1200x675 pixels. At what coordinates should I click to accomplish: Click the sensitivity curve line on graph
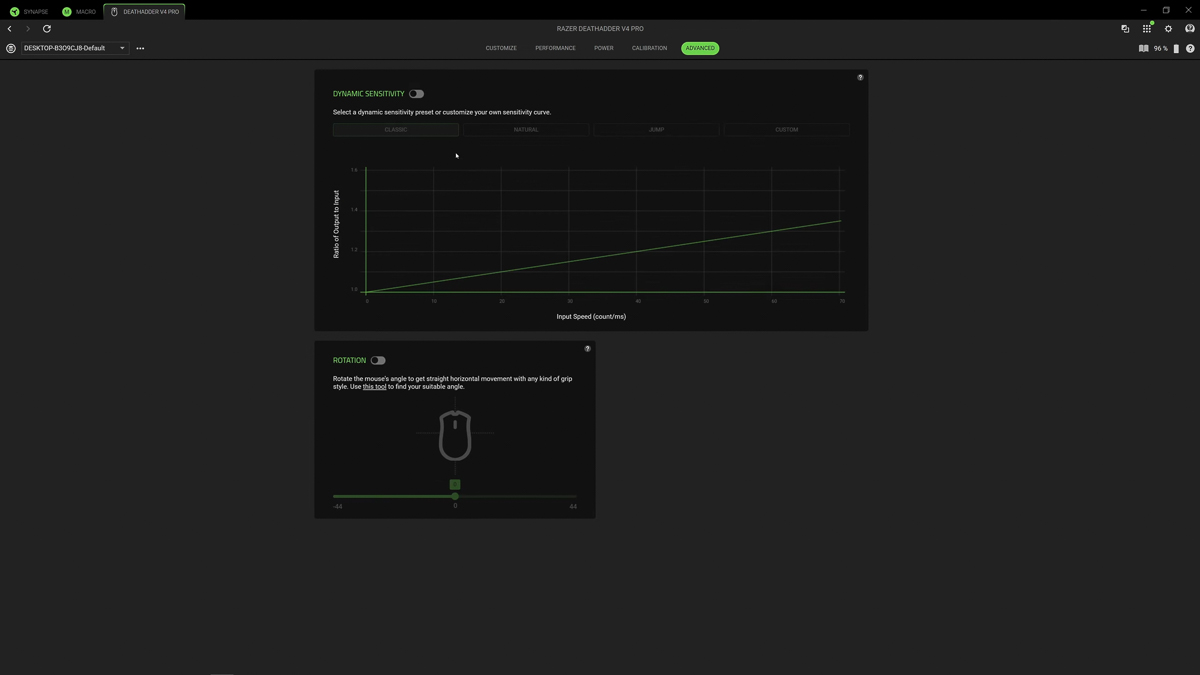[604, 256]
